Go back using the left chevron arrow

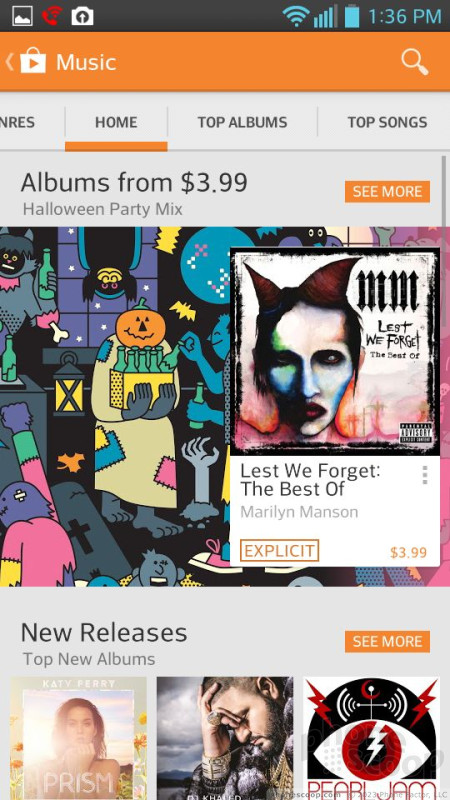[x=9, y=62]
